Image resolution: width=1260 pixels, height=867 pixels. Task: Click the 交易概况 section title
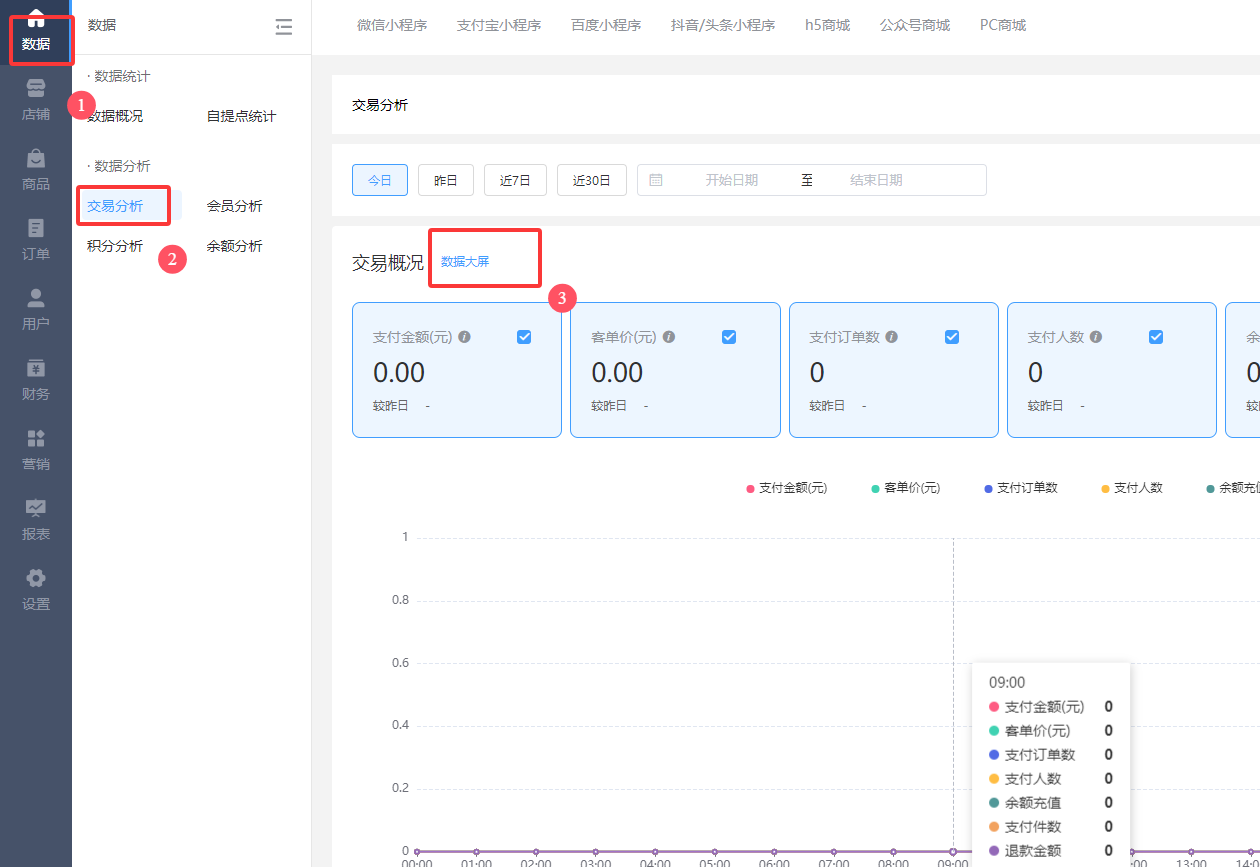pos(388,263)
